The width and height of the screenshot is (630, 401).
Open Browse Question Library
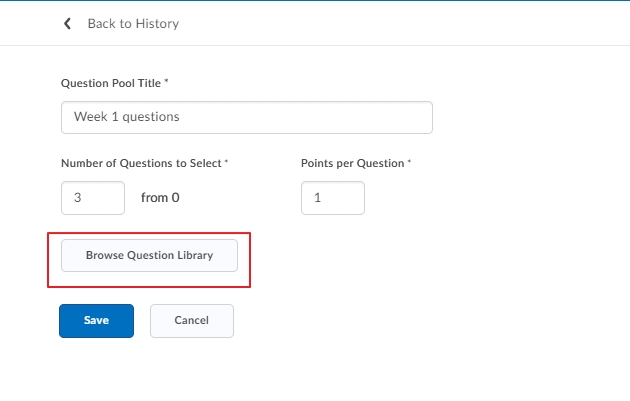coord(149,256)
